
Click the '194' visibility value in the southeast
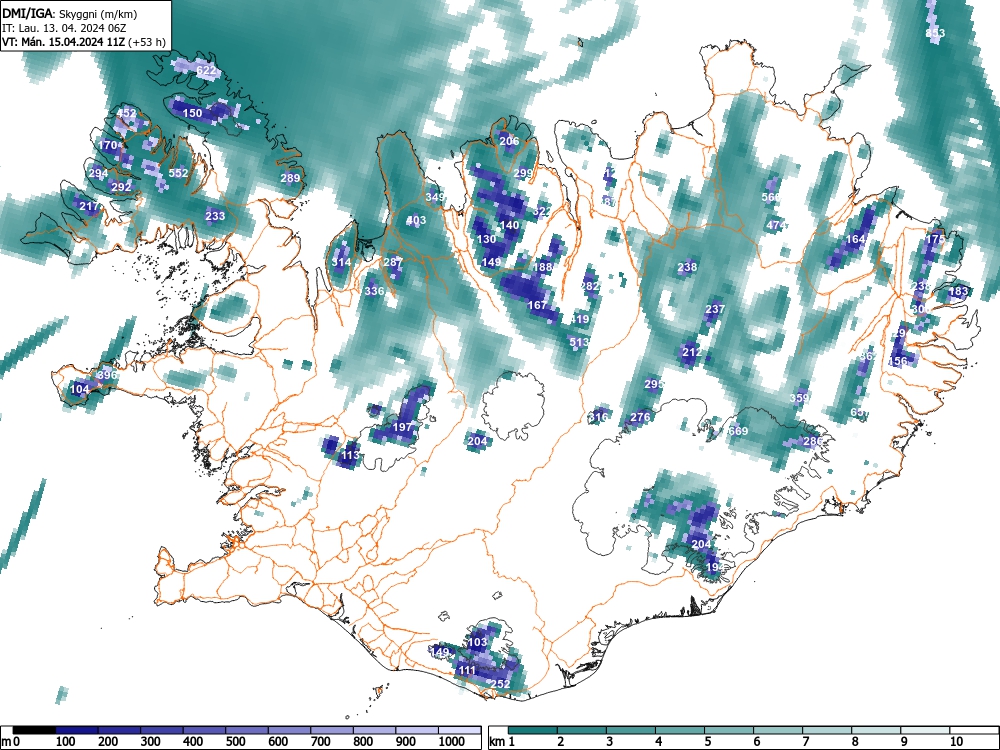coord(715,567)
